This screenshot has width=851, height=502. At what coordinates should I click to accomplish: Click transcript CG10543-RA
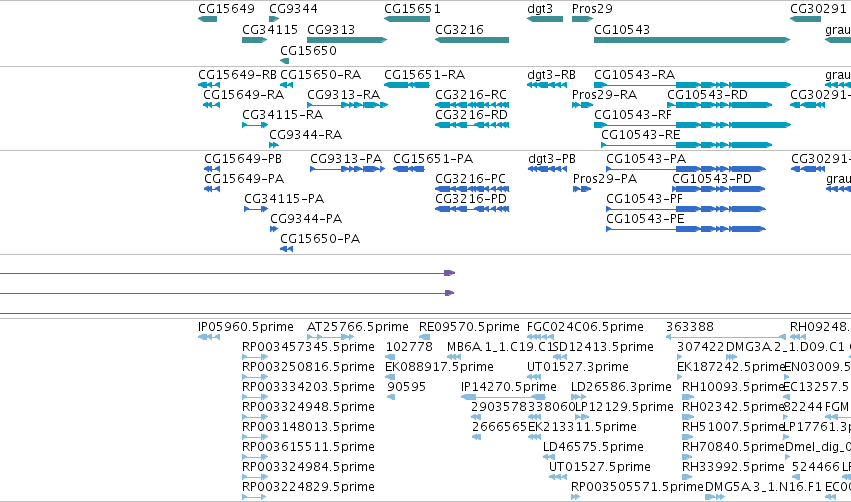tap(693, 85)
